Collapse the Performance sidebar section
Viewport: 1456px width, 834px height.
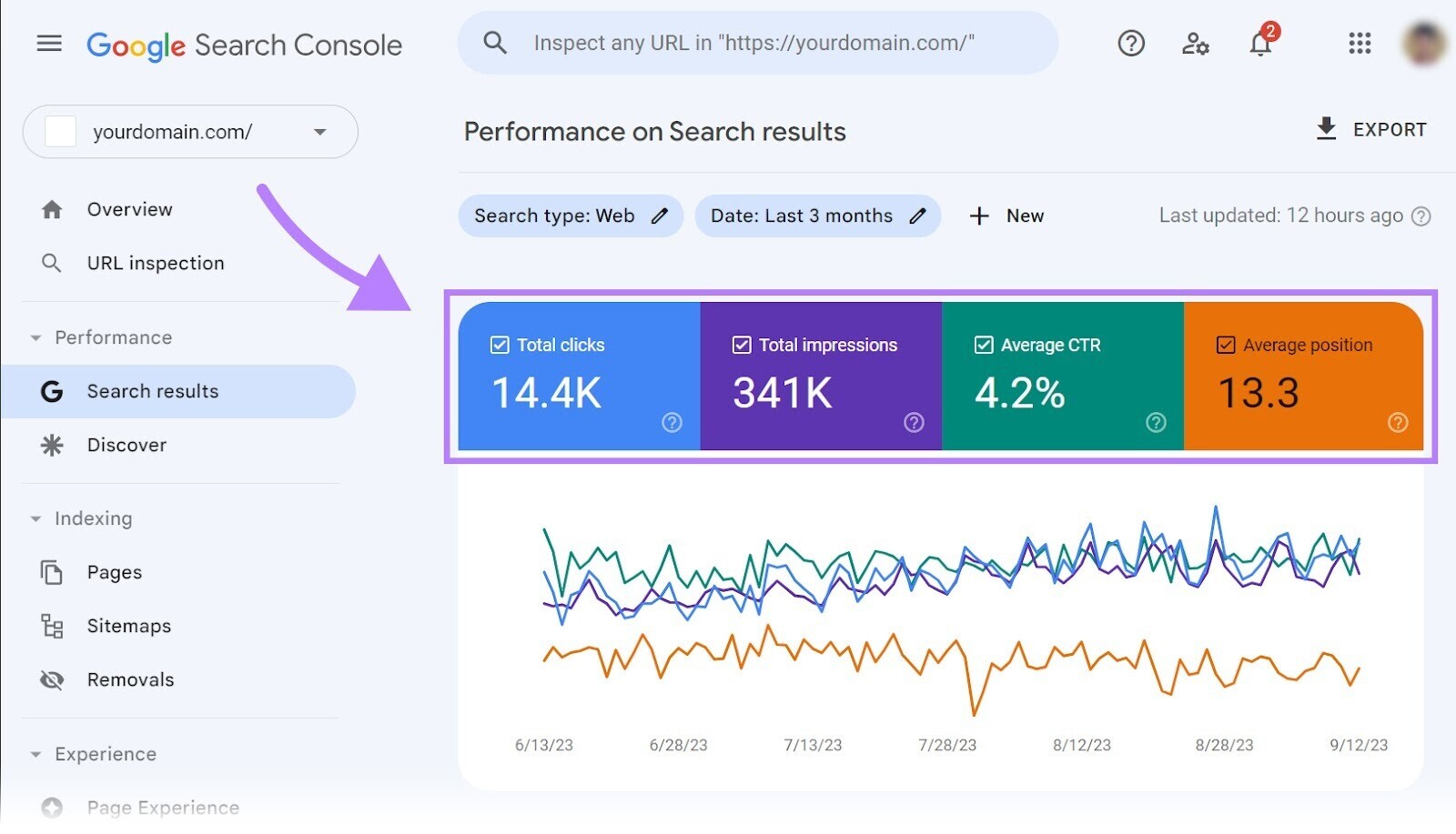click(34, 337)
